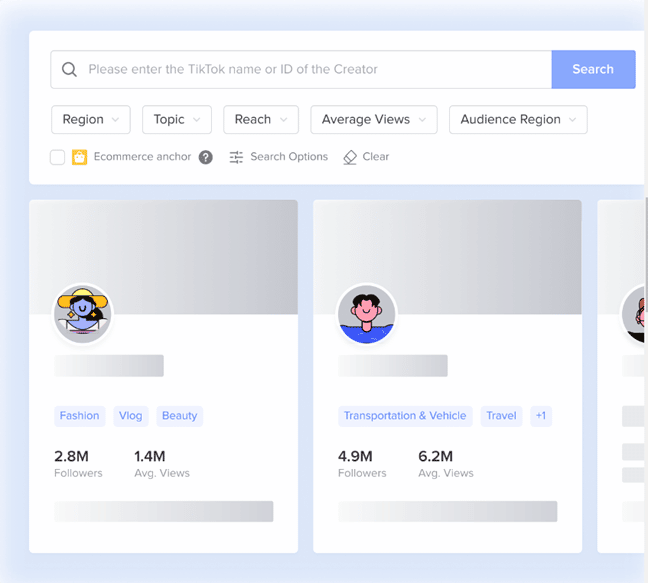Select the Fashion topic tag

[x=79, y=416]
